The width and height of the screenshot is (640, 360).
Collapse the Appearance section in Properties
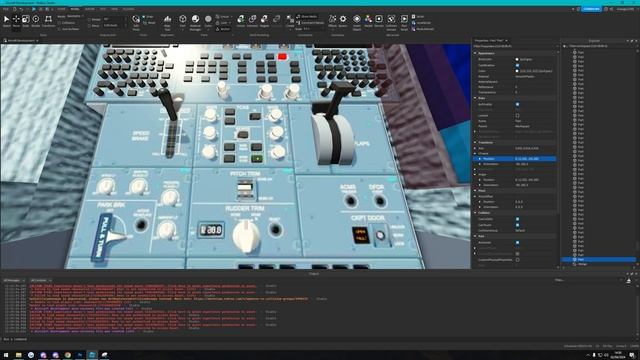[x=476, y=53]
